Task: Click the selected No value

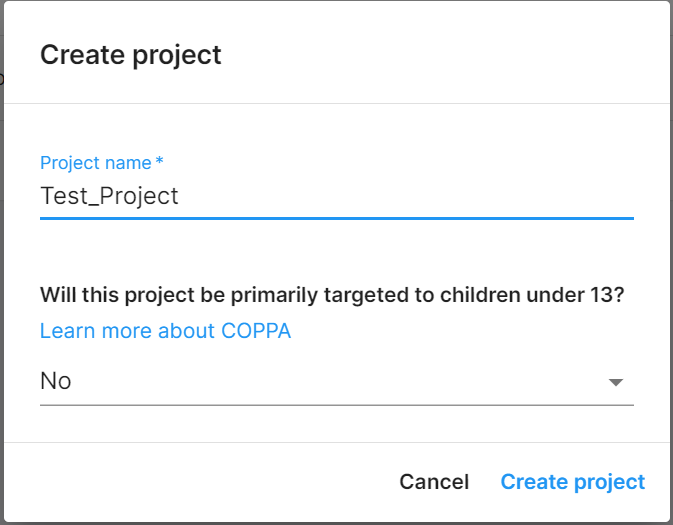Action: point(56,381)
